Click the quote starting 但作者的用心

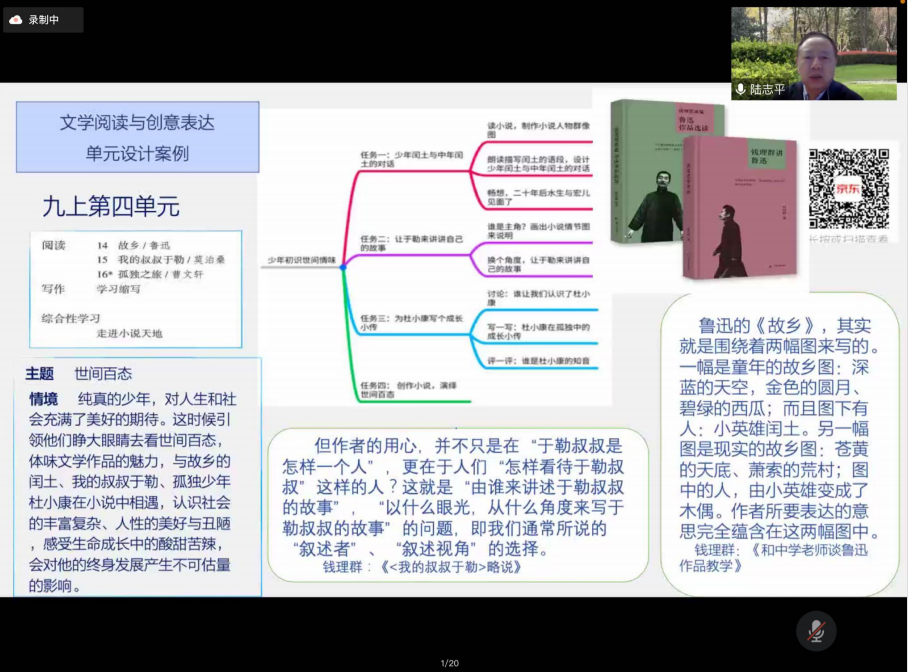click(453, 497)
